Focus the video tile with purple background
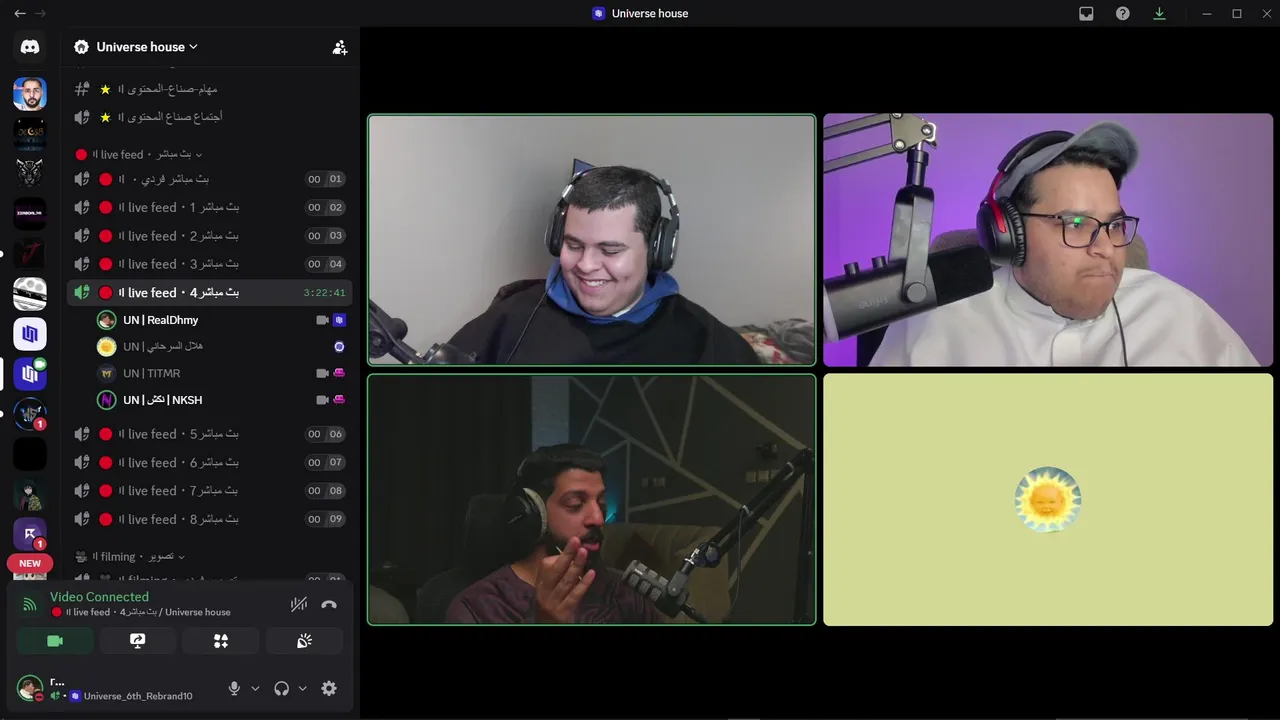This screenshot has width=1280, height=720. (x=1048, y=240)
